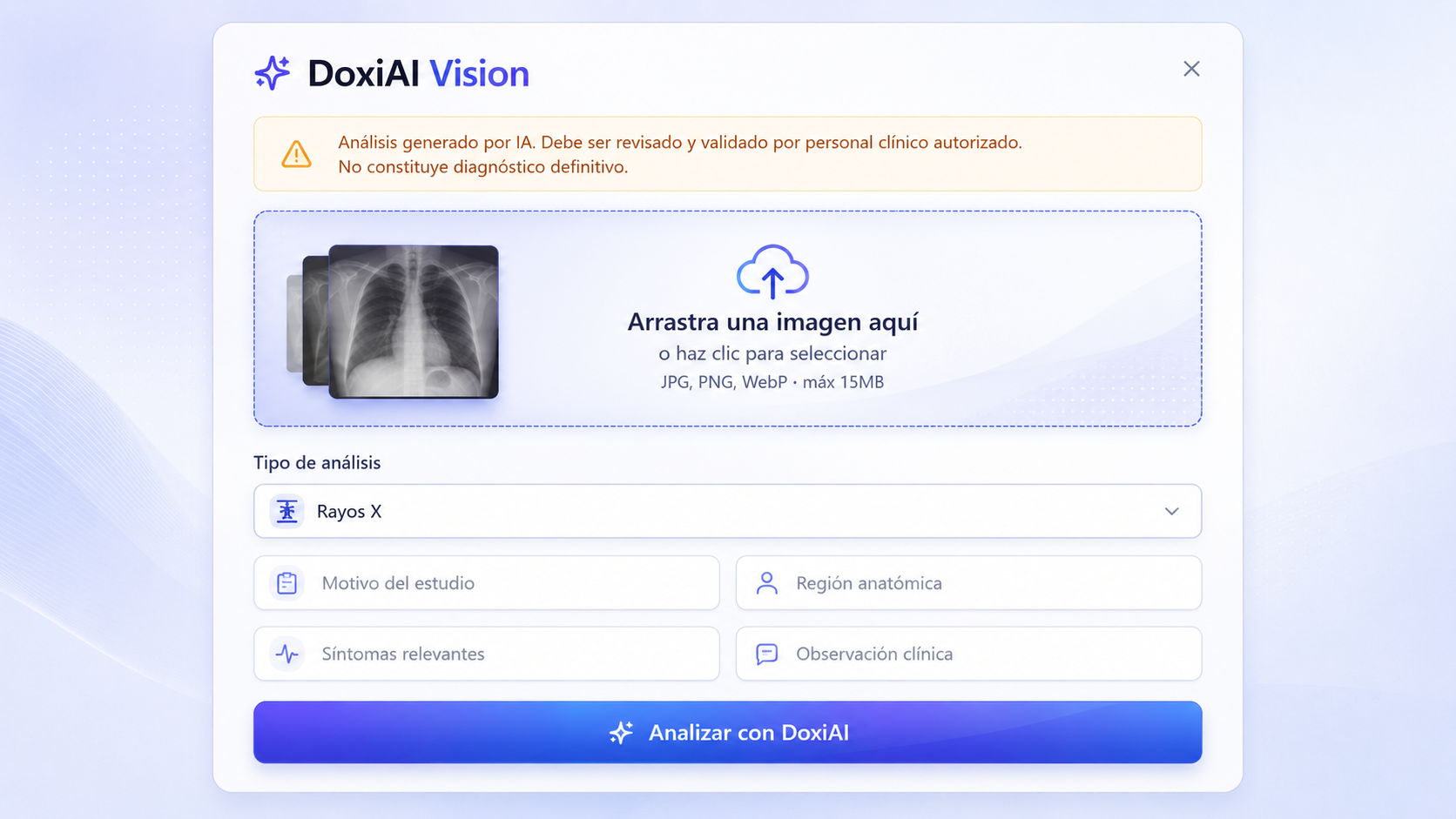Viewport: 1456px width, 819px height.
Task: Click the 'Análisis generado por IA' warning line
Action: click(x=680, y=142)
